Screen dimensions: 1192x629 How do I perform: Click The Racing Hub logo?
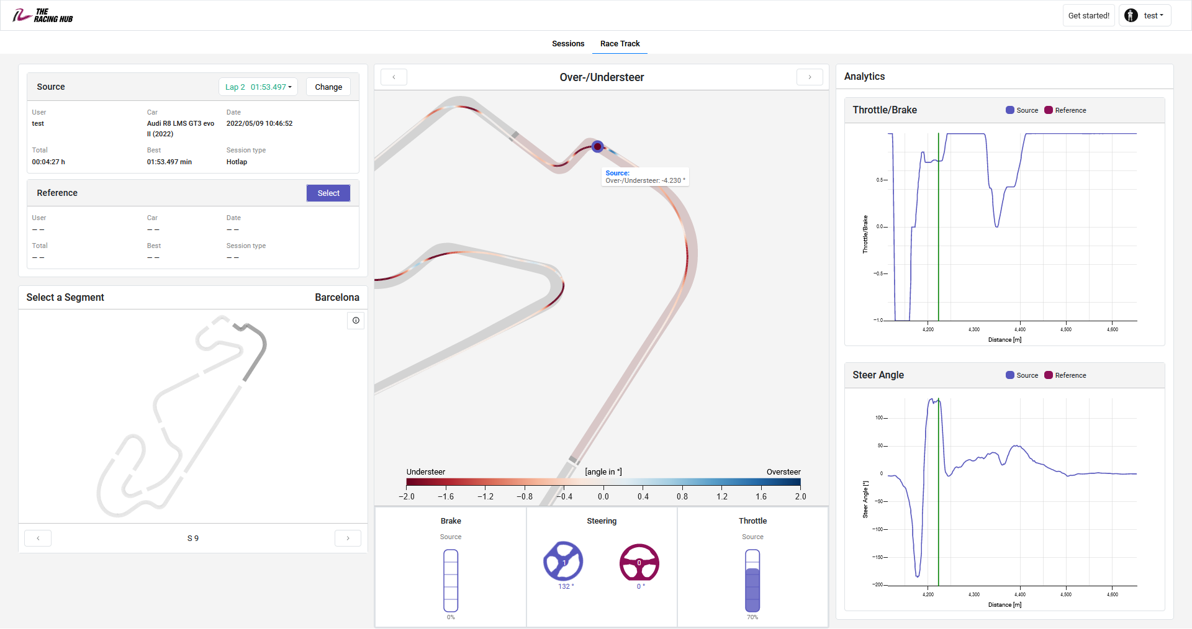42,16
